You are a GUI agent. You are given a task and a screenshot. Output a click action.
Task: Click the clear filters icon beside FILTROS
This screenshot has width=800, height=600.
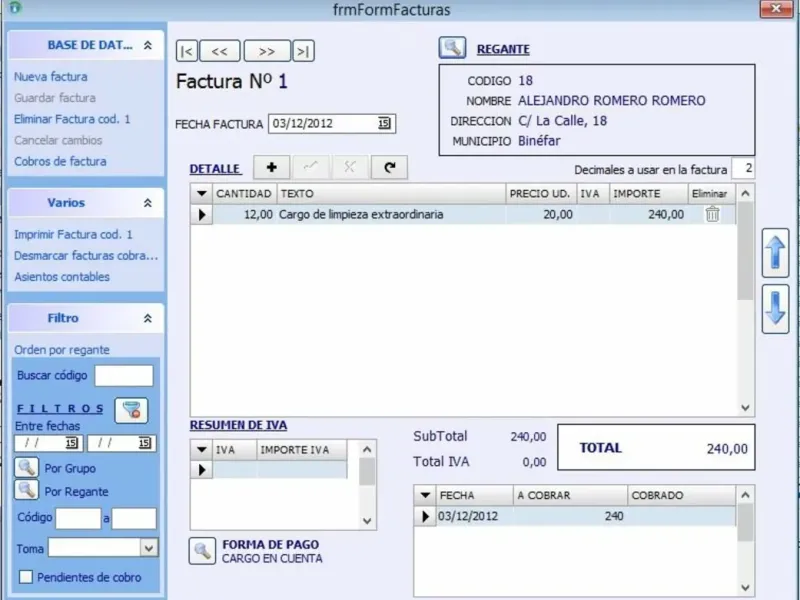131,409
